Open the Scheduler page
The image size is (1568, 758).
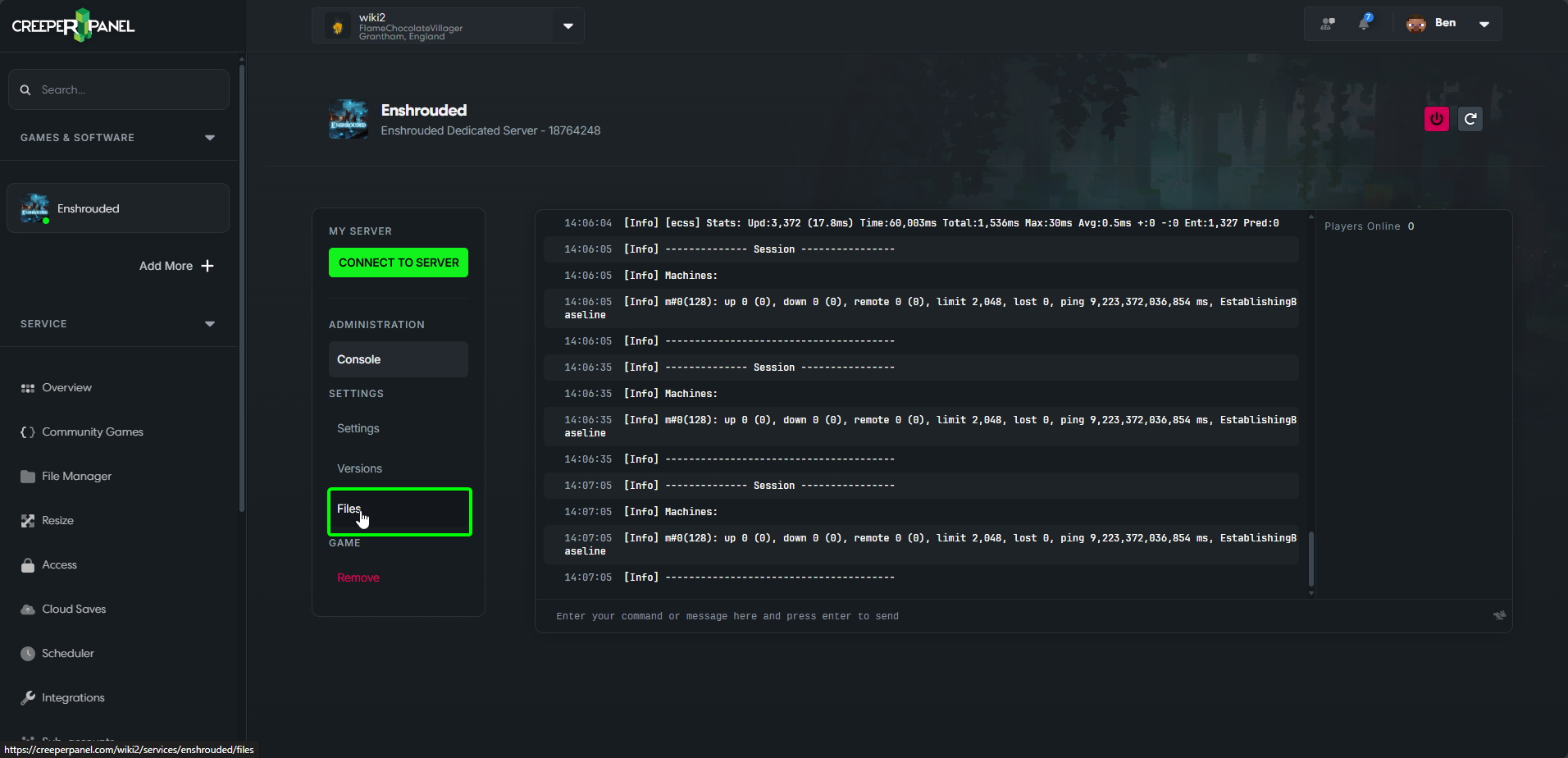pyautogui.click(x=68, y=654)
